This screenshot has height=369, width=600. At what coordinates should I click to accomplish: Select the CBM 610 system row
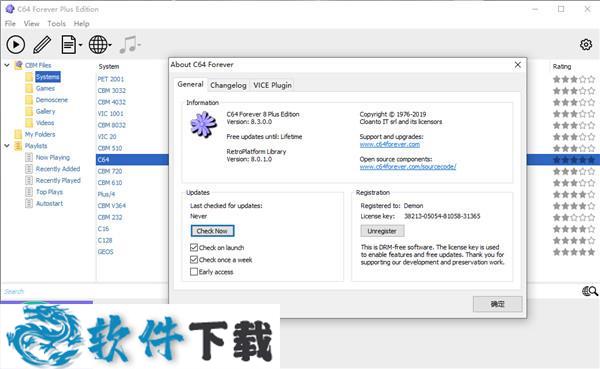[x=110, y=183]
